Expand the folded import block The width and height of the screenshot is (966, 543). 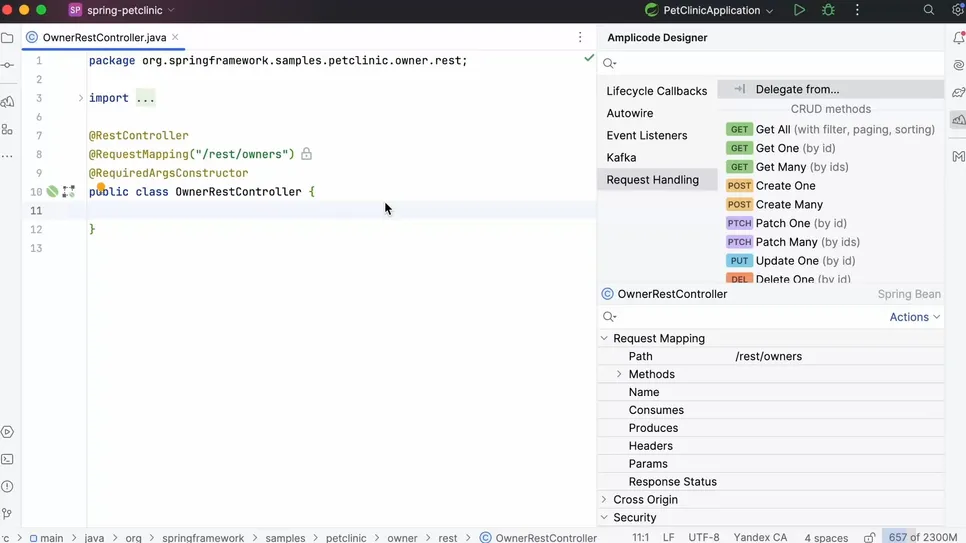pos(80,98)
